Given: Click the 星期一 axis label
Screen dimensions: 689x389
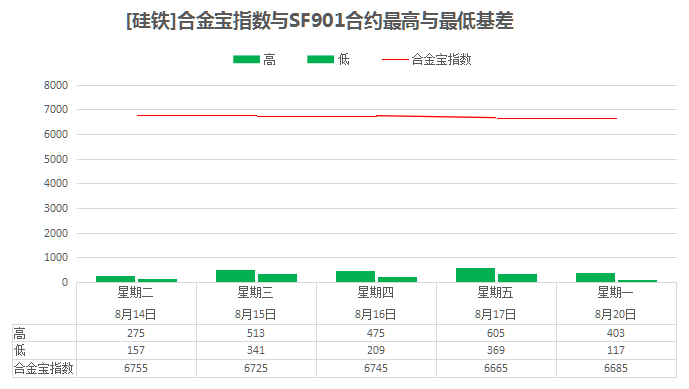Looking at the screenshot, I should point(615,292).
